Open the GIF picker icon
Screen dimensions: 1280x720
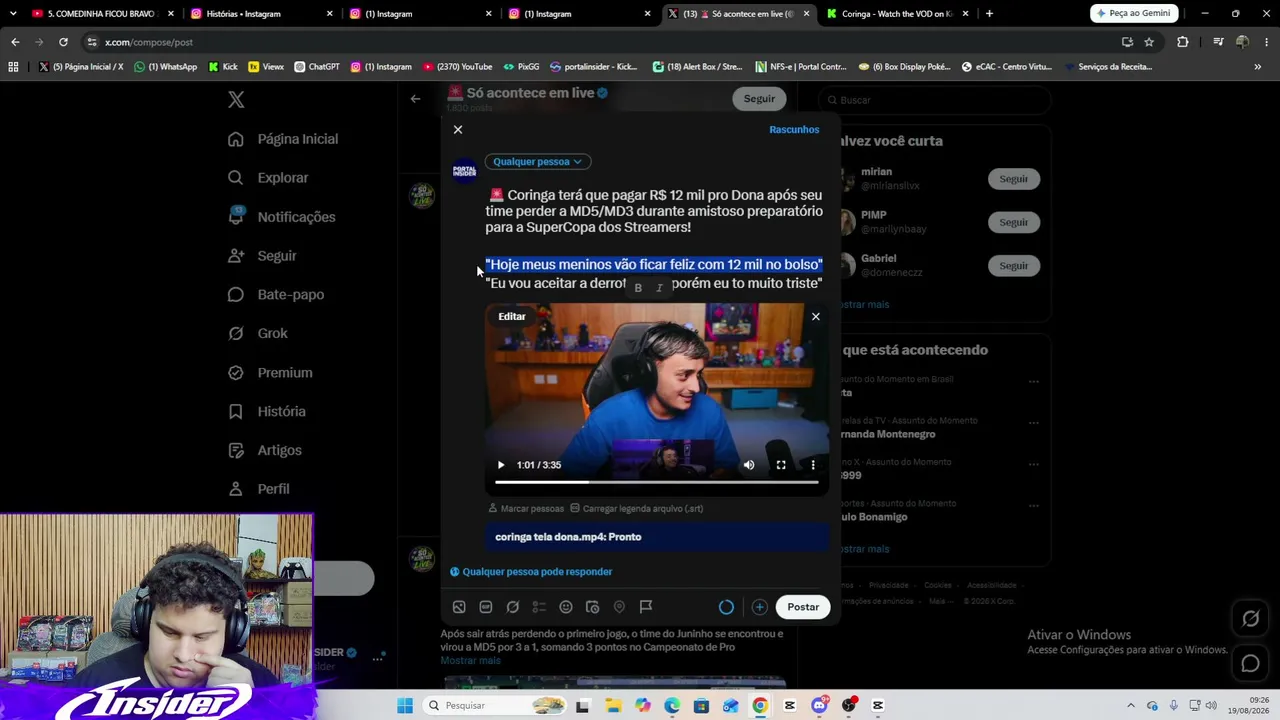486,607
